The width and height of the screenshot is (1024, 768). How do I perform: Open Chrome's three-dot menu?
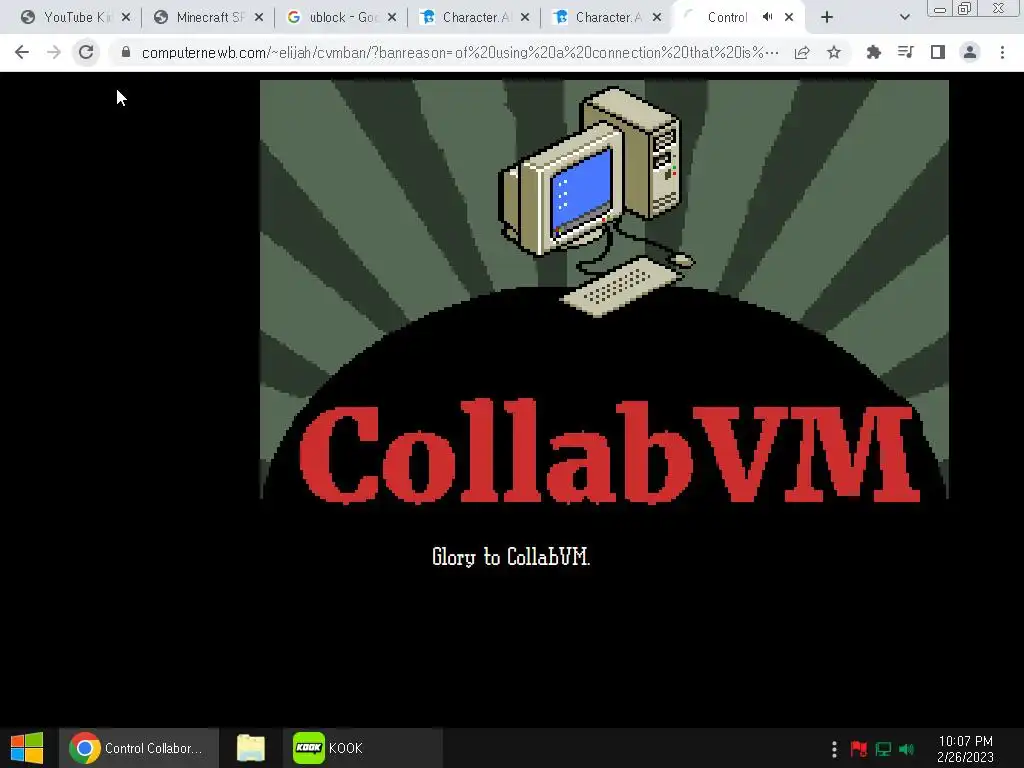[1002, 52]
